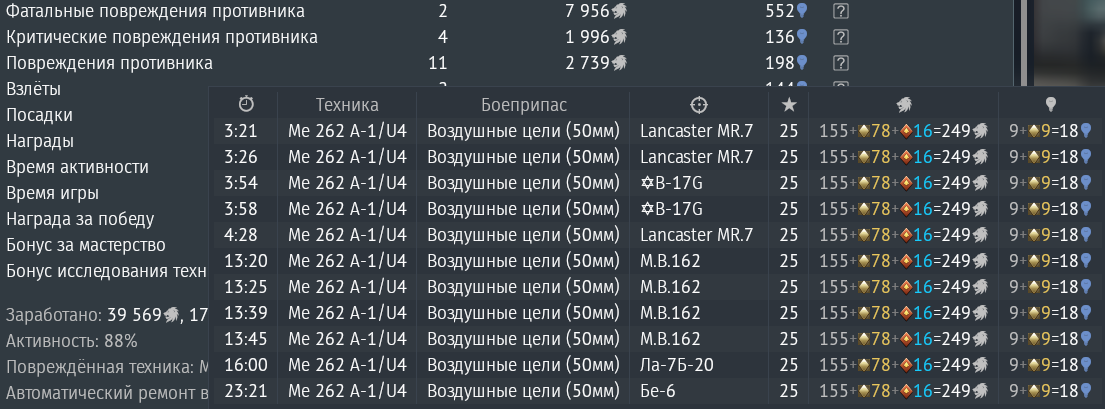Select the 3:21 Lancaster MR.7 hit row

coord(656,131)
